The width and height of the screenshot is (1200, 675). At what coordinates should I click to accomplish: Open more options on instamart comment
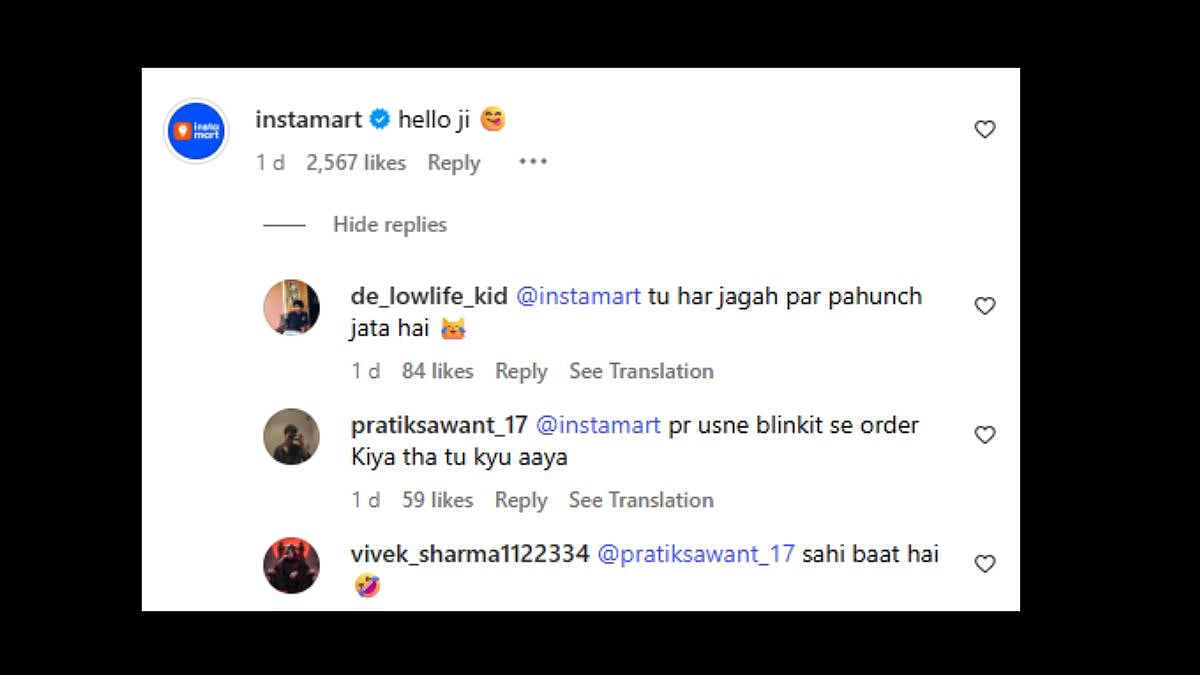pos(533,162)
